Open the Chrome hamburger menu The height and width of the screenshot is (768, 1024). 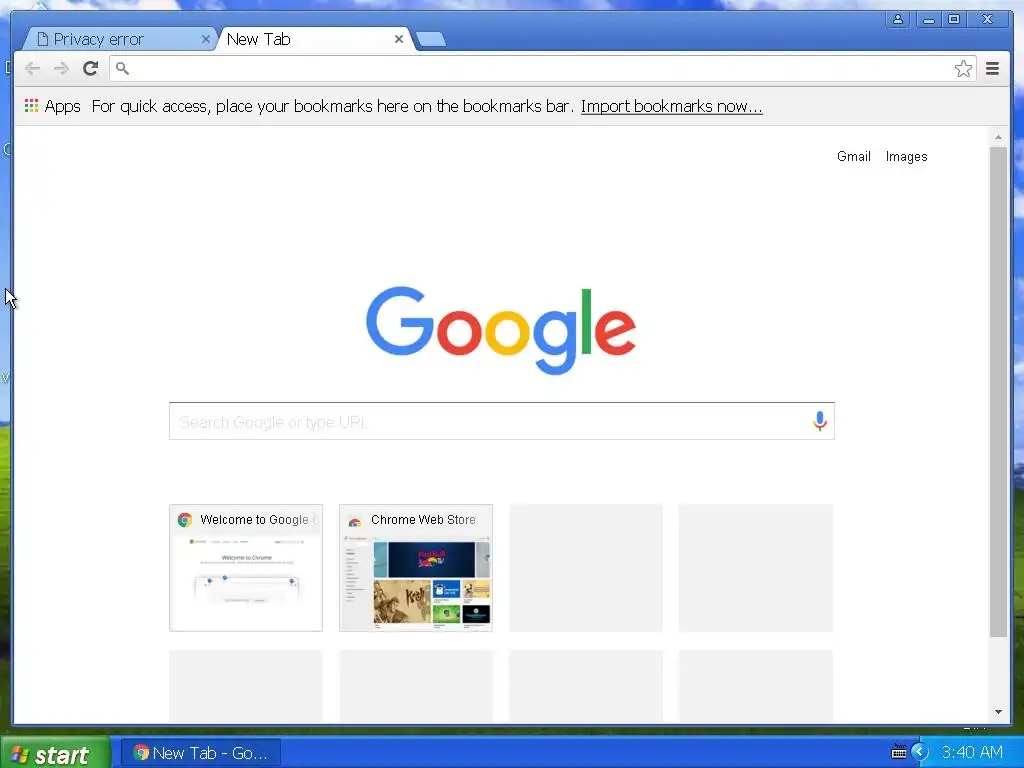pyautogui.click(x=992, y=69)
